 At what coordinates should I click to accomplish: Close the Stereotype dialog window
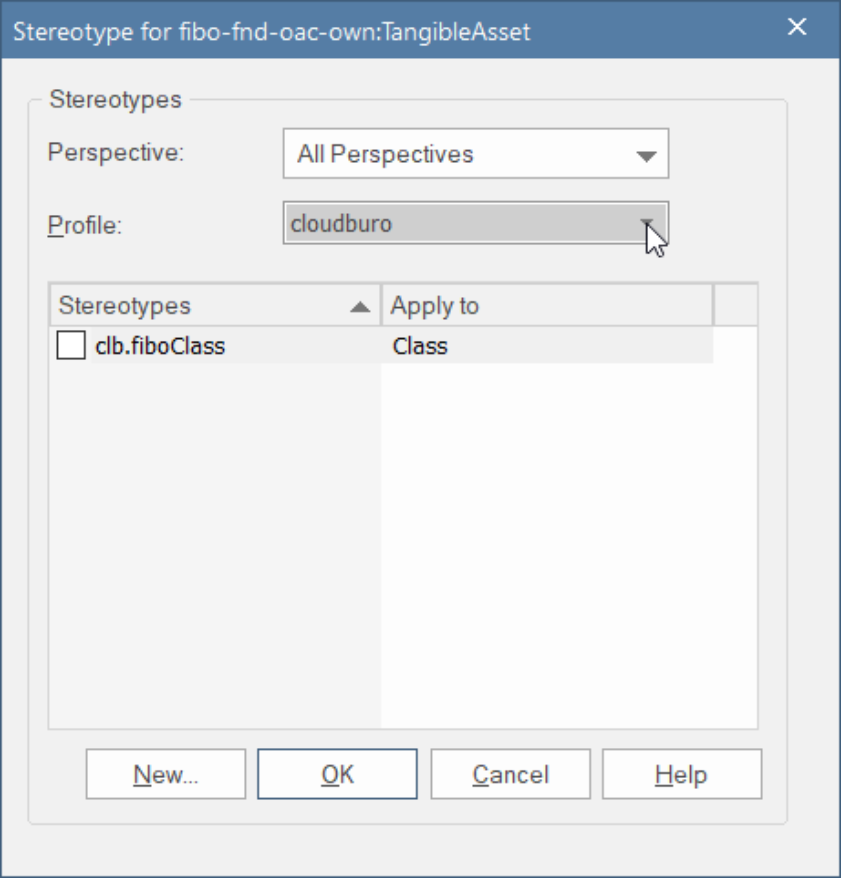pyautogui.click(x=797, y=28)
